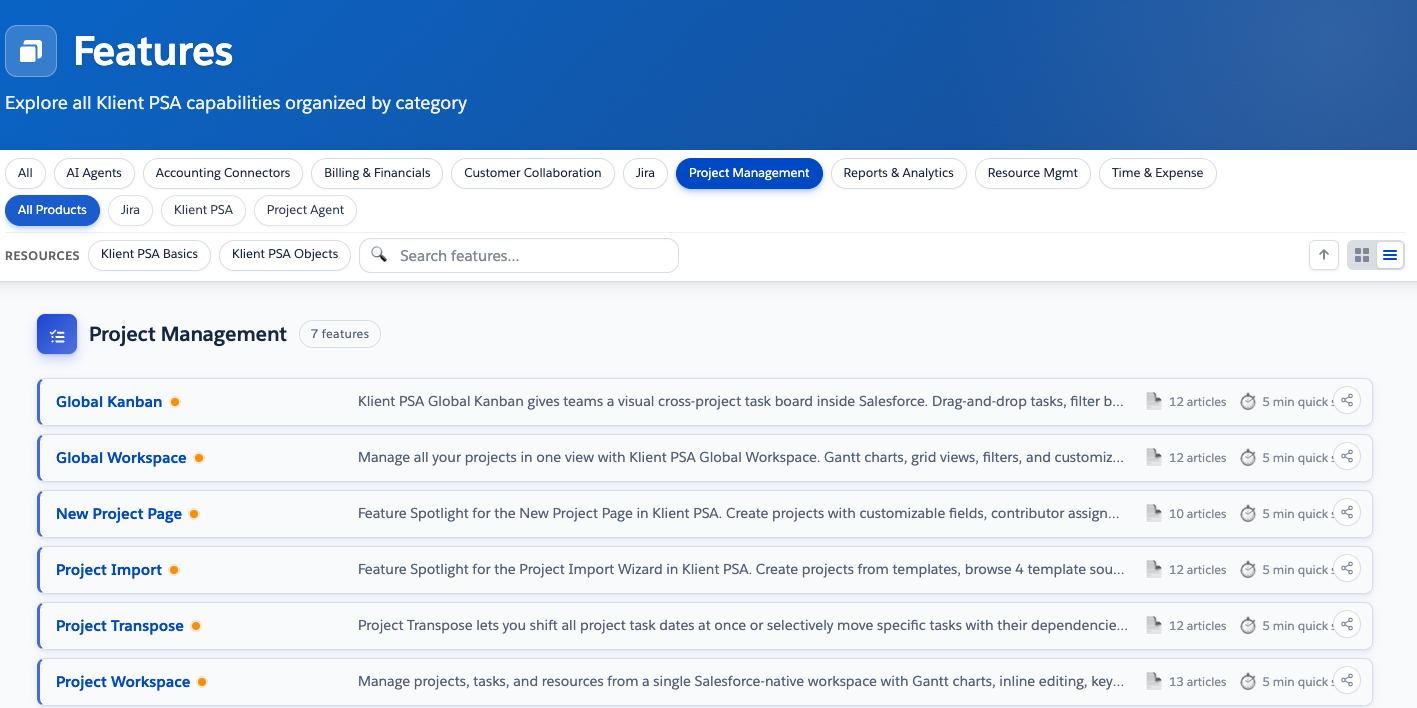Select the Jira category filter in top row
This screenshot has height=708, width=1417.
coord(645,173)
